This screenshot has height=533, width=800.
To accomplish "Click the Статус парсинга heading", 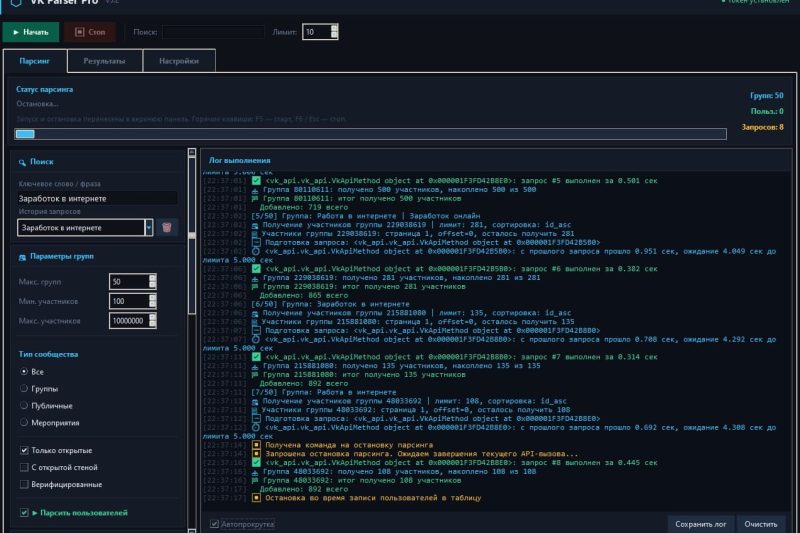I will pyautogui.click(x=44, y=89).
